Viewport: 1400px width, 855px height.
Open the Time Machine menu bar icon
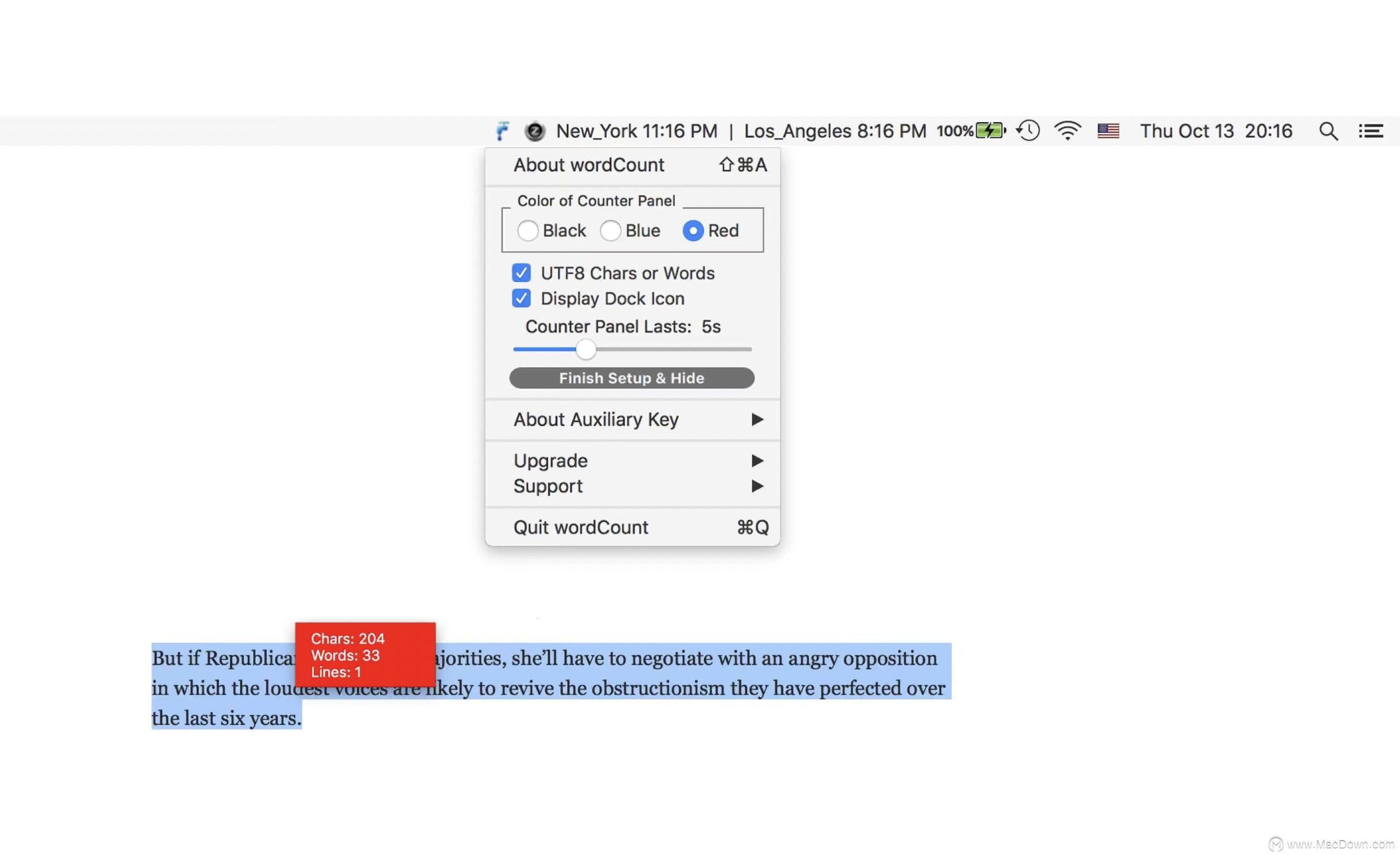tap(1028, 131)
